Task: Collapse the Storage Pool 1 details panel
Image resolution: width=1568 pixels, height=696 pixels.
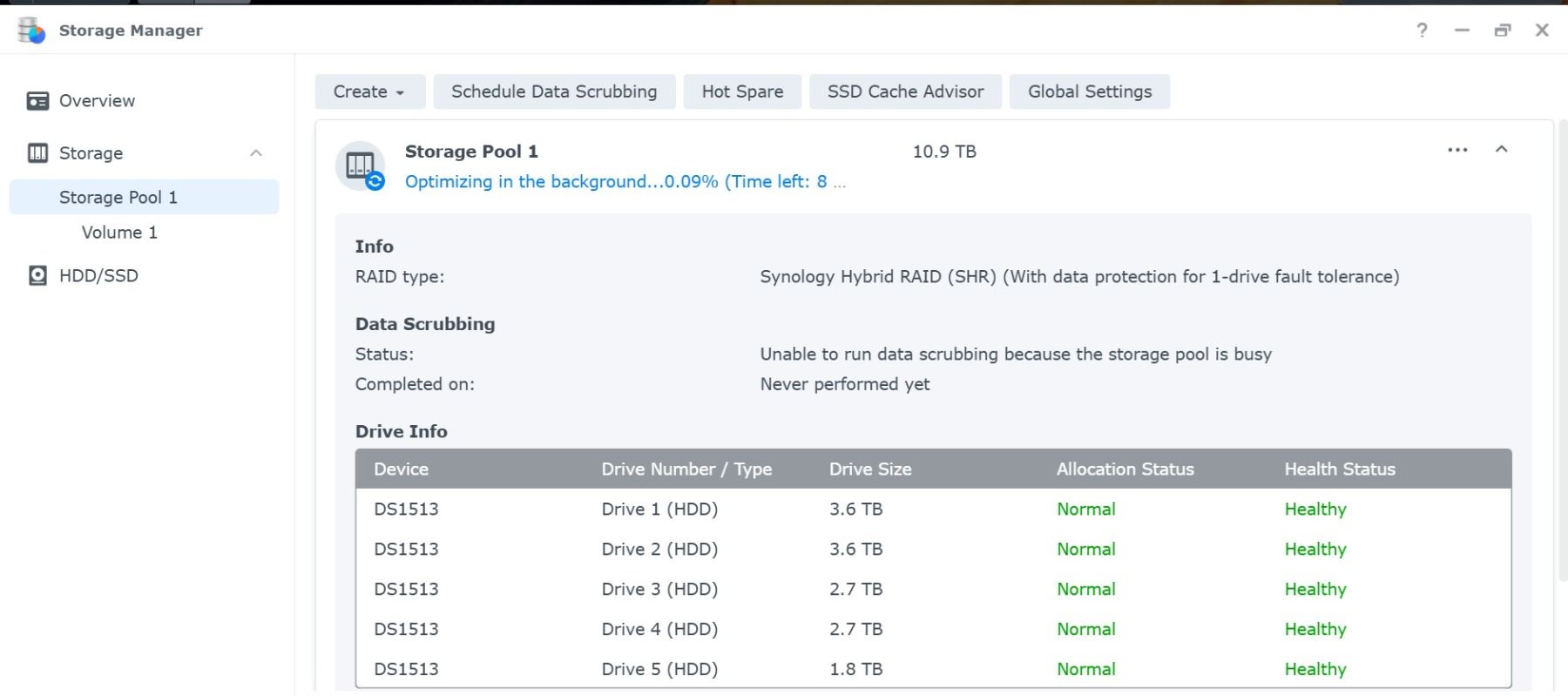Action: click(x=1501, y=150)
